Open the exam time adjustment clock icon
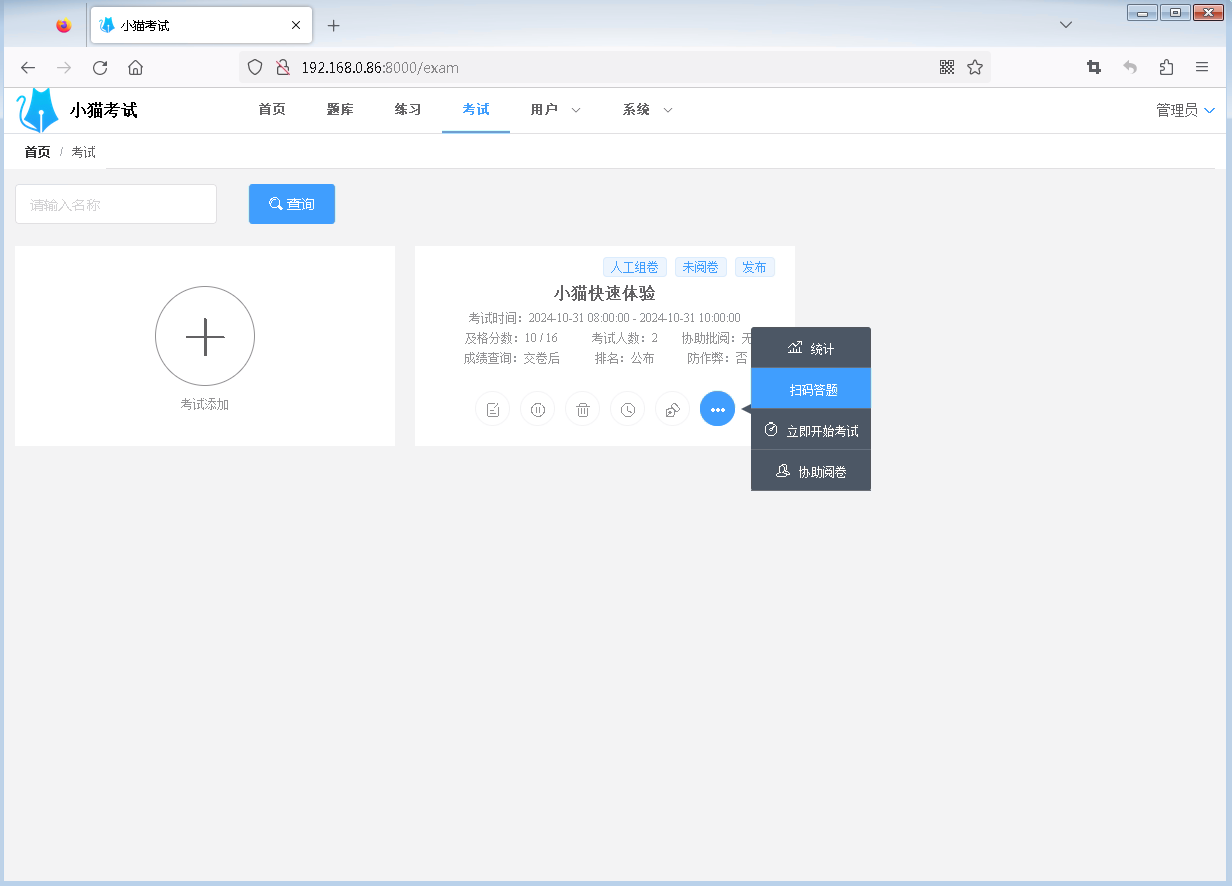 coord(627,409)
